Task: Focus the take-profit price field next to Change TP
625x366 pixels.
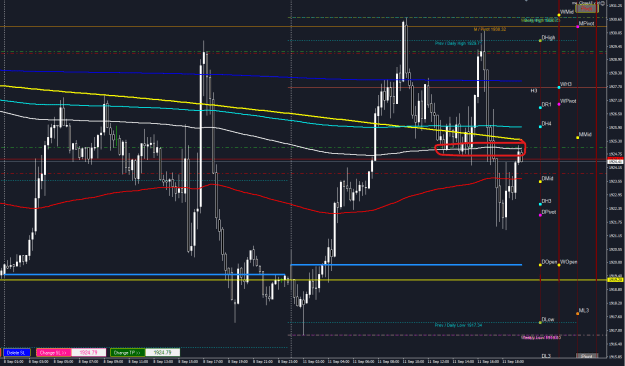Action: pyautogui.click(x=163, y=352)
